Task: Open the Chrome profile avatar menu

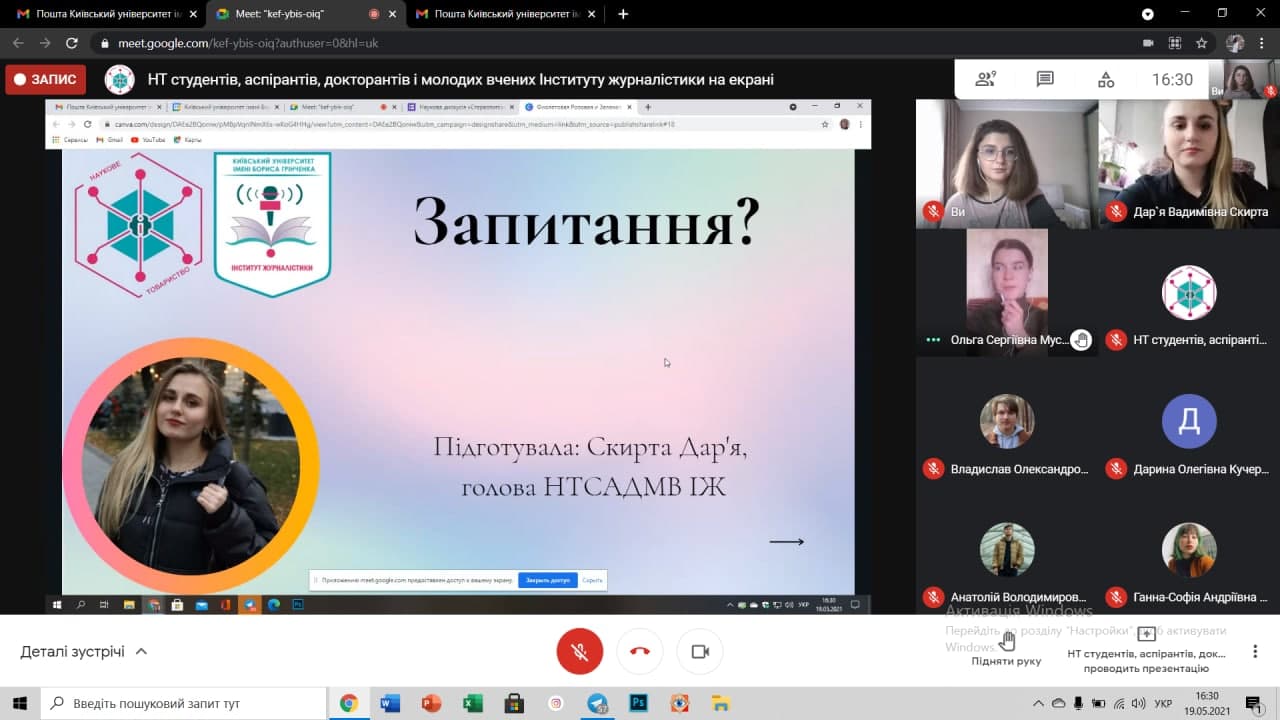Action: point(1235,43)
